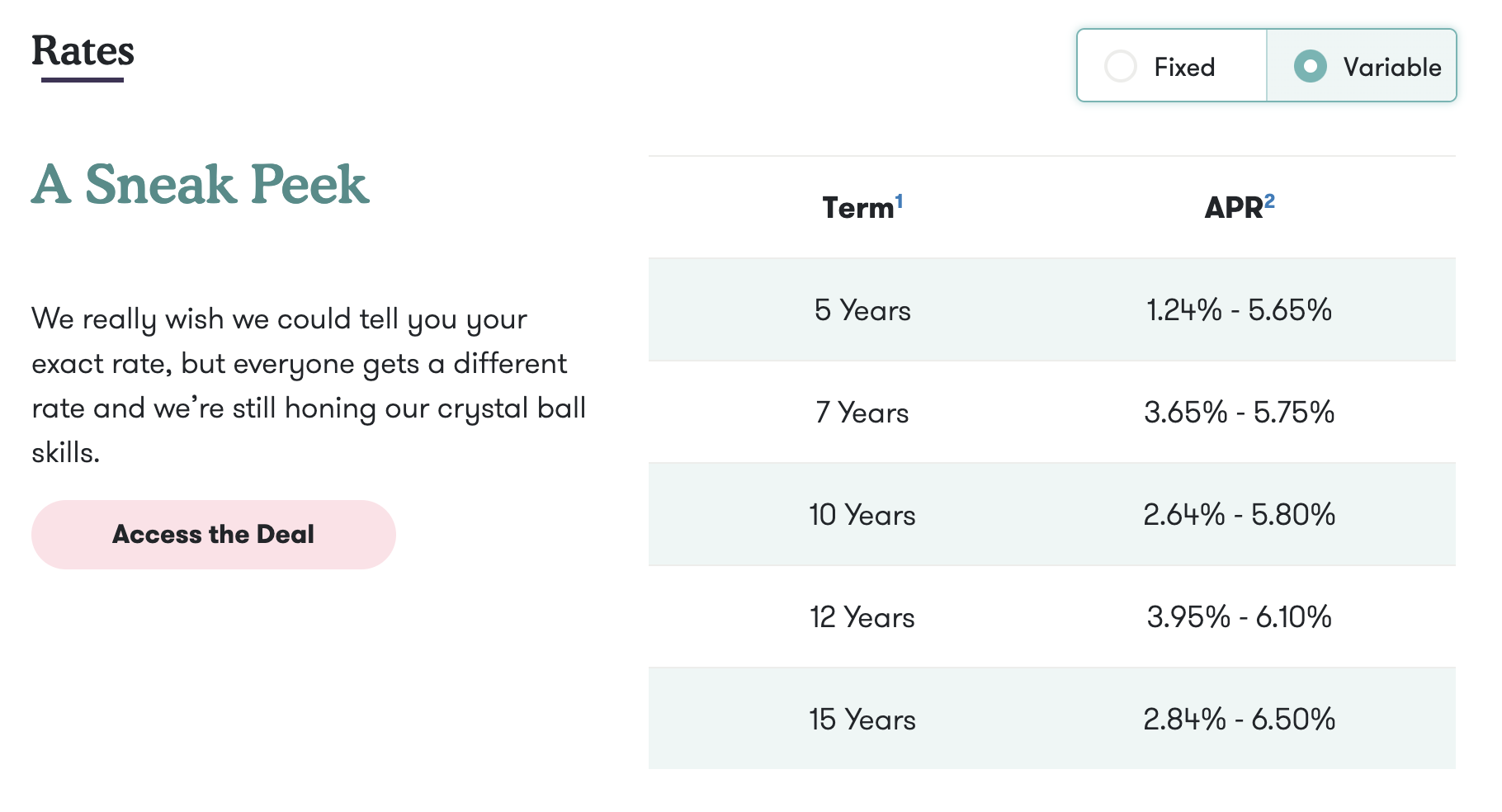Select the 10 Years term cell
Viewport: 1502px width, 812px height.
[862, 515]
